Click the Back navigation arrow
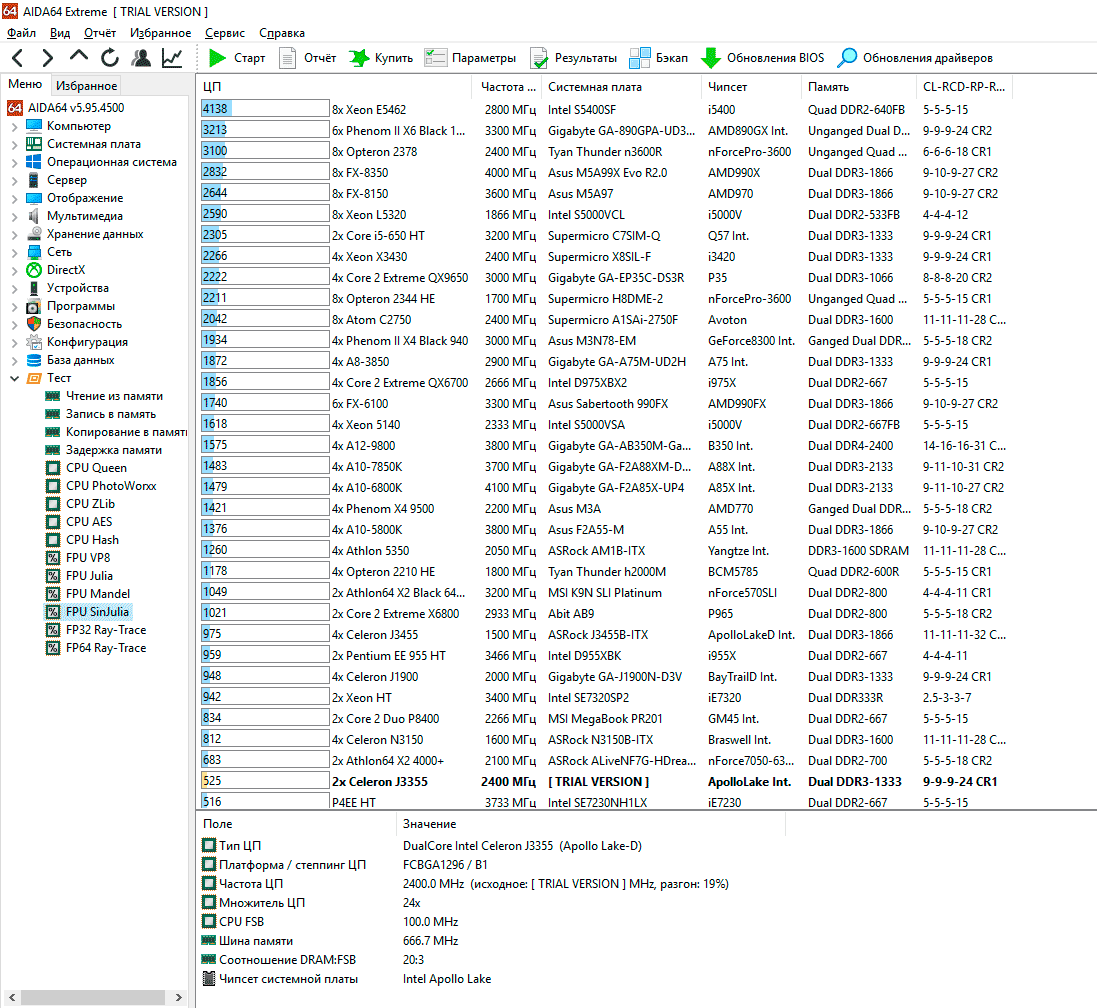 (x=18, y=58)
